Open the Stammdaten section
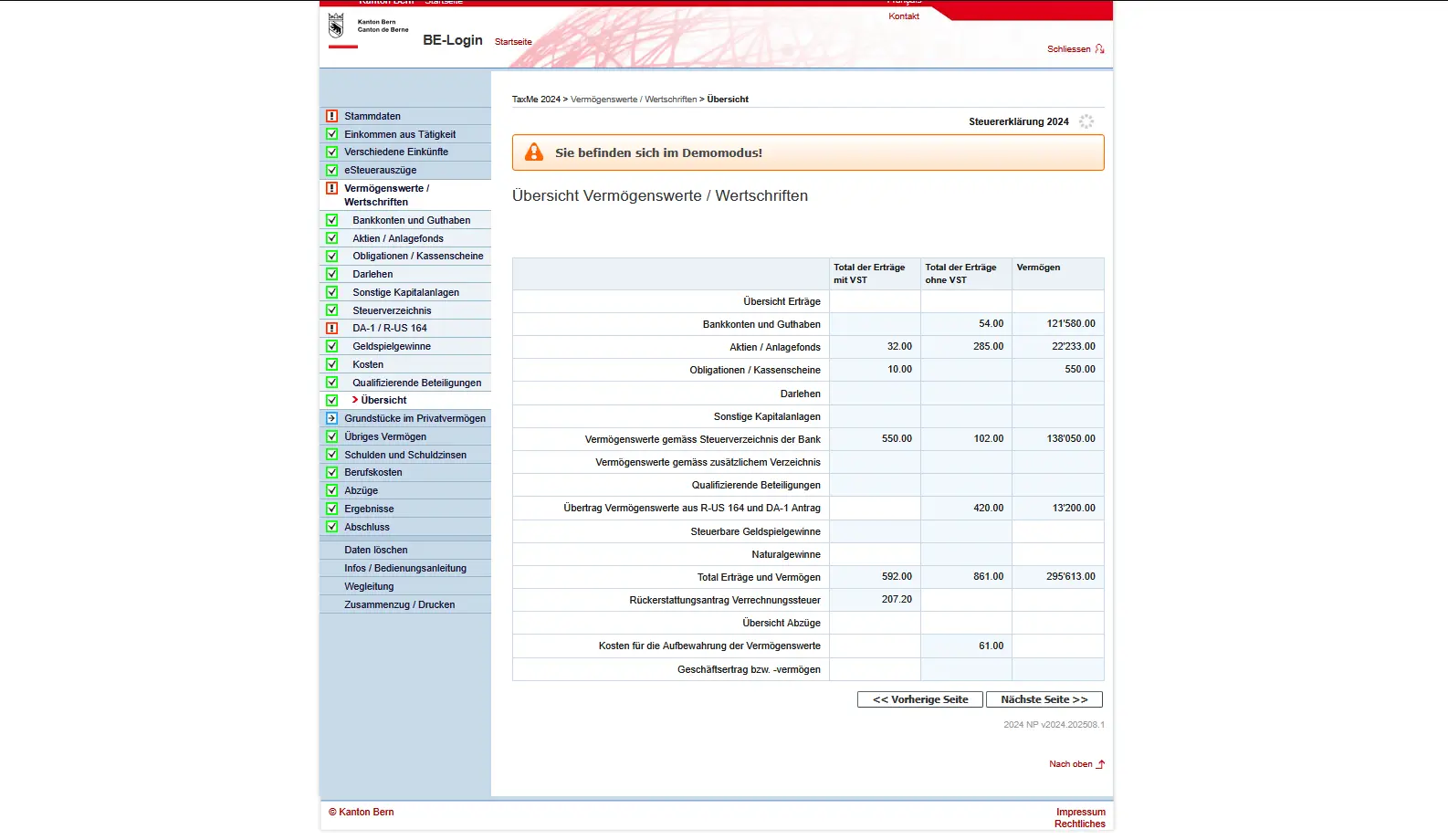This screenshot has width=1448, height=840. pos(372,116)
